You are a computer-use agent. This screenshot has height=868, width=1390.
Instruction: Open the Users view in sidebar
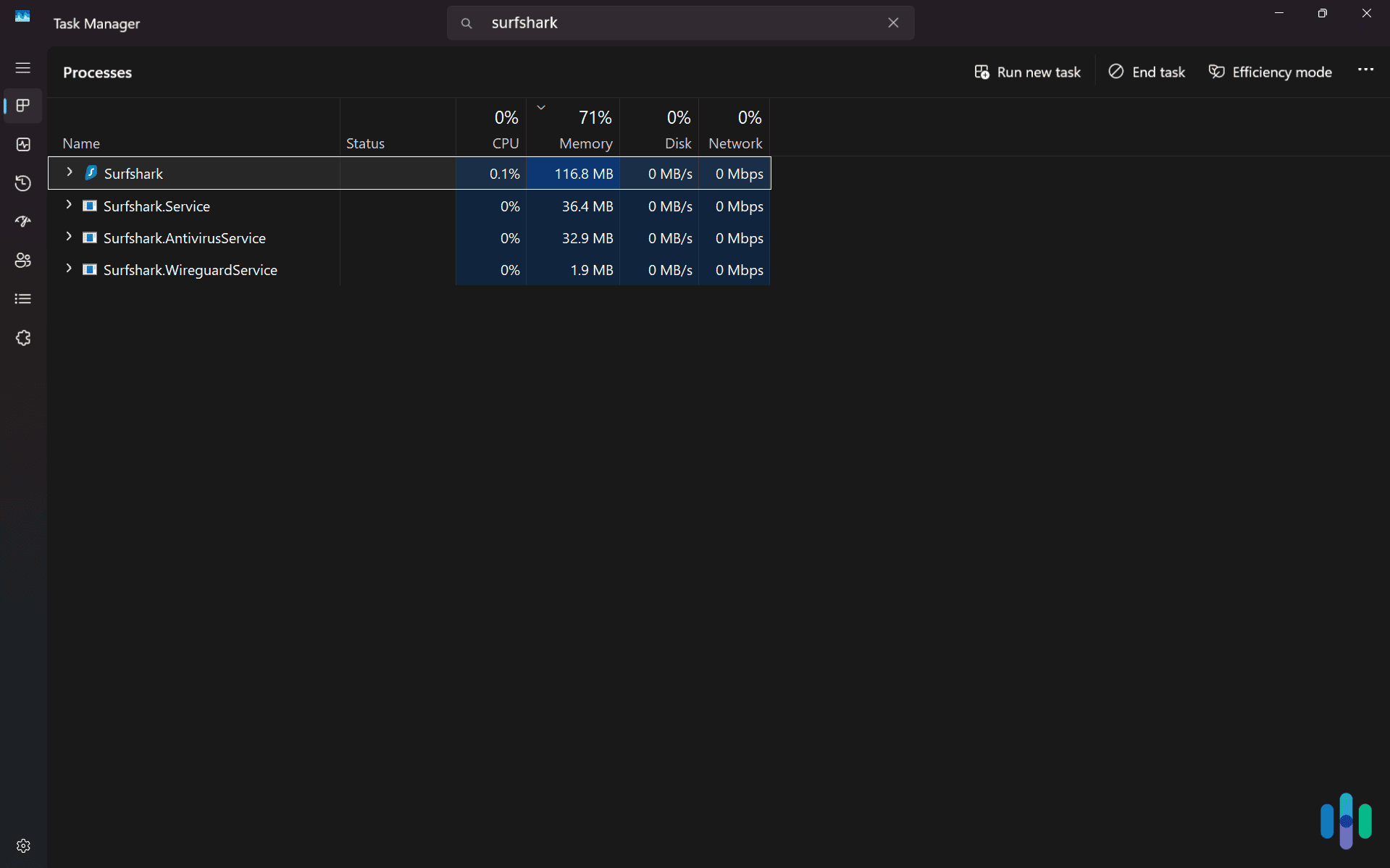click(22, 260)
